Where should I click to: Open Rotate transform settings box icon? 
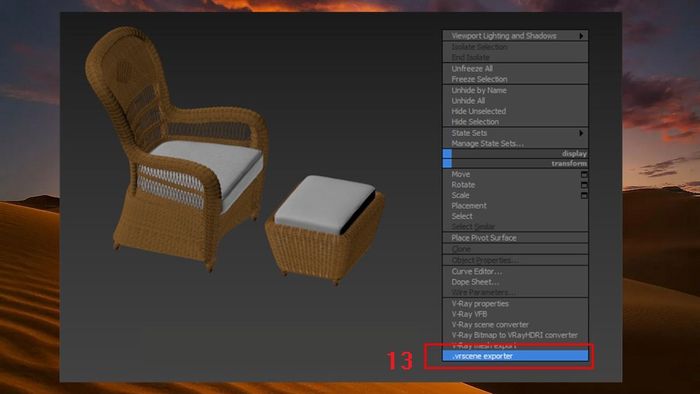click(584, 185)
